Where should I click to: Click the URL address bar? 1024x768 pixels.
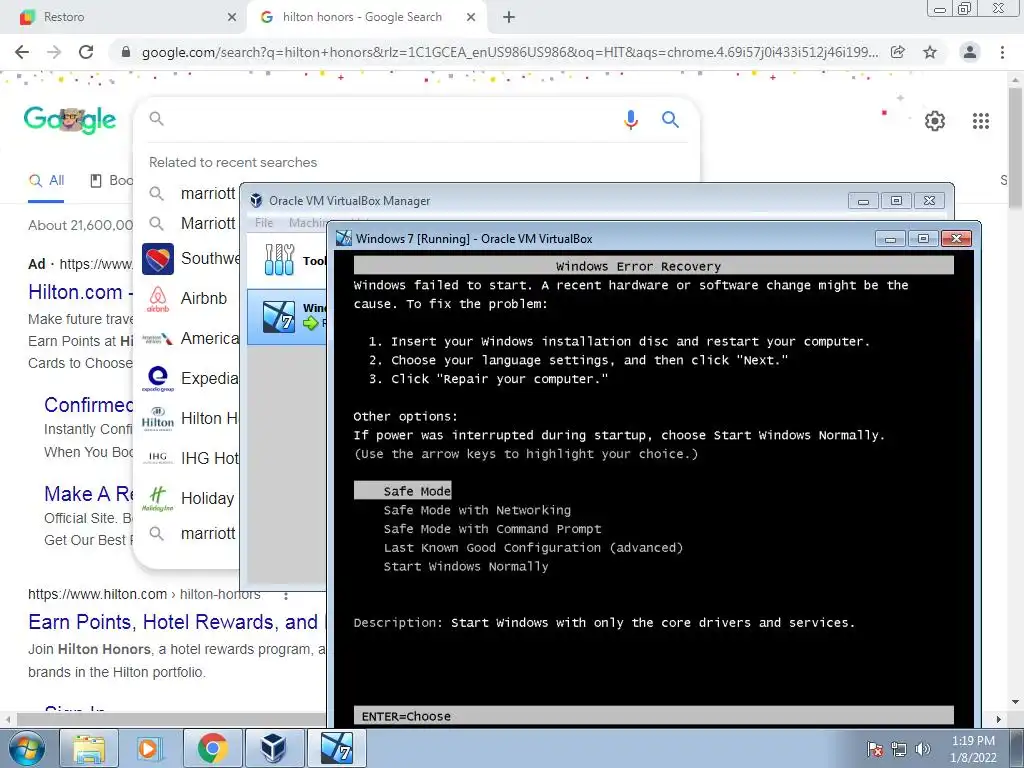click(x=509, y=52)
